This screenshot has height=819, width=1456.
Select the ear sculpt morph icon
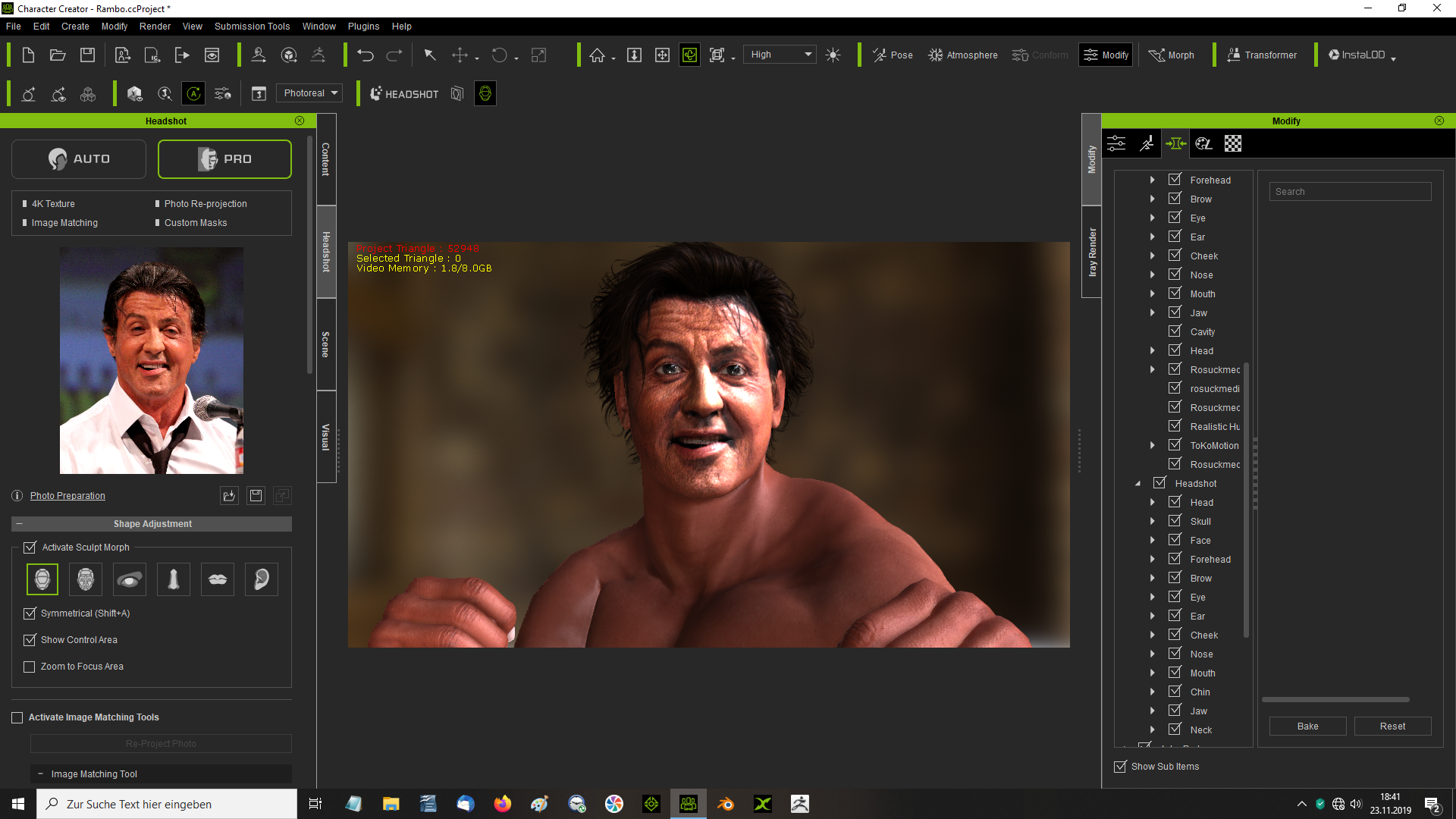pyautogui.click(x=262, y=579)
